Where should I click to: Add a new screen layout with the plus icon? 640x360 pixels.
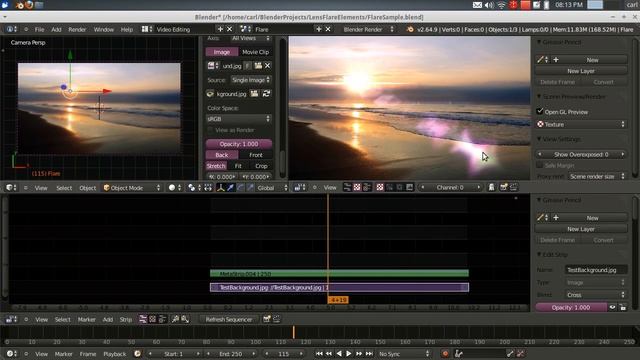[220, 29]
